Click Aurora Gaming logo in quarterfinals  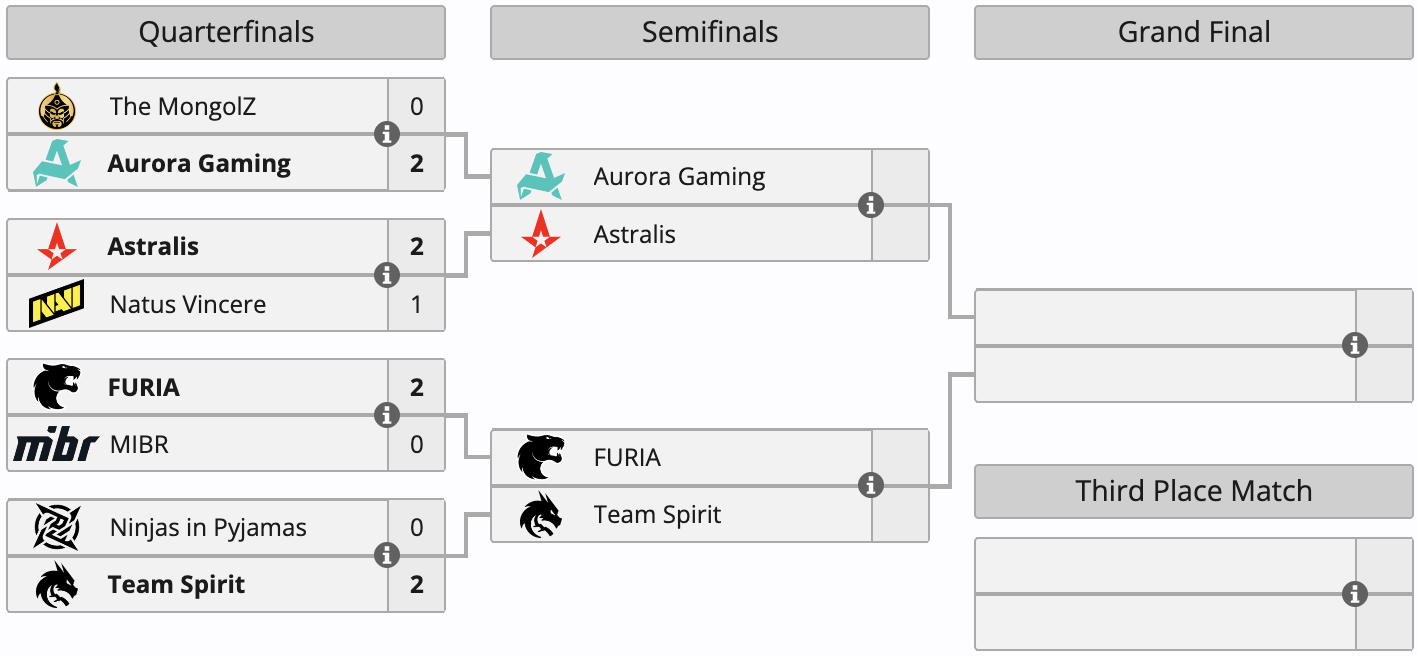57,163
